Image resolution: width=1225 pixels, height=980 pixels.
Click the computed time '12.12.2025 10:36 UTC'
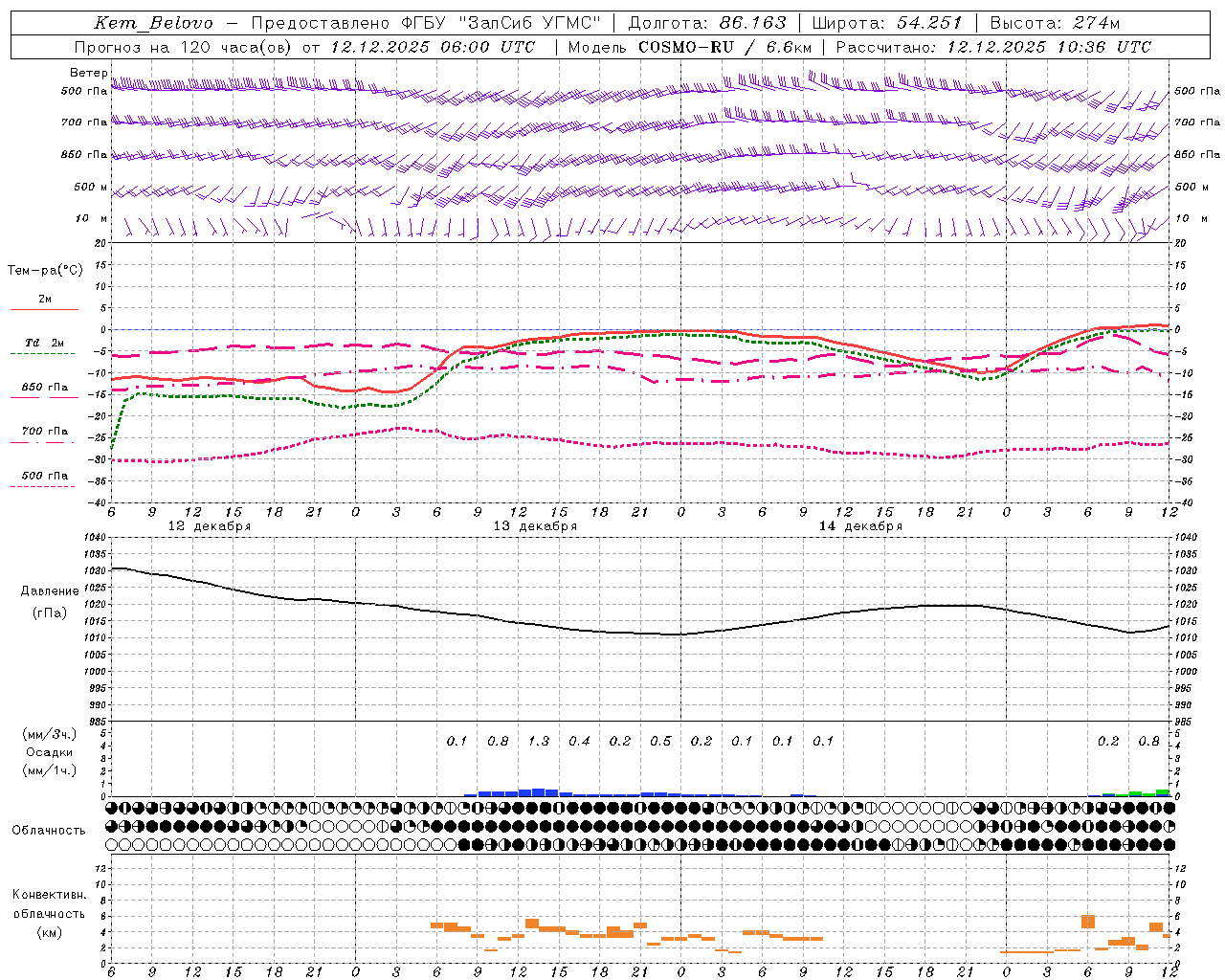[1049, 47]
